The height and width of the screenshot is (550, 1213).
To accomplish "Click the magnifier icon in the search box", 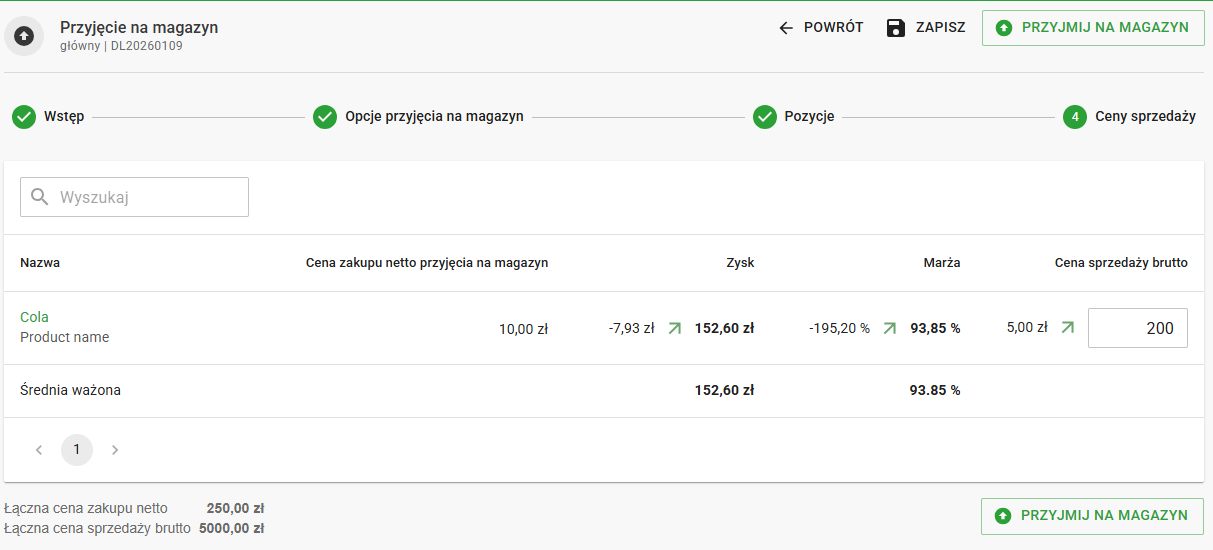I will click(40, 197).
